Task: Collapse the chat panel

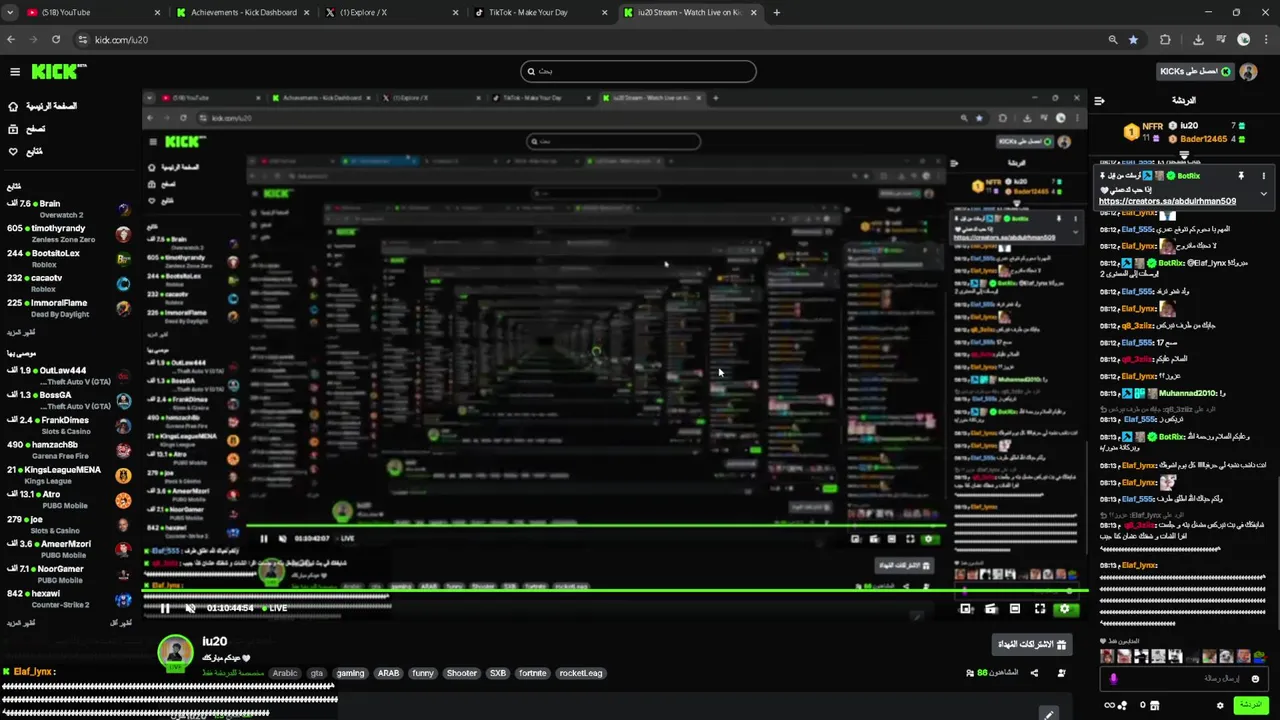Action: (1099, 100)
